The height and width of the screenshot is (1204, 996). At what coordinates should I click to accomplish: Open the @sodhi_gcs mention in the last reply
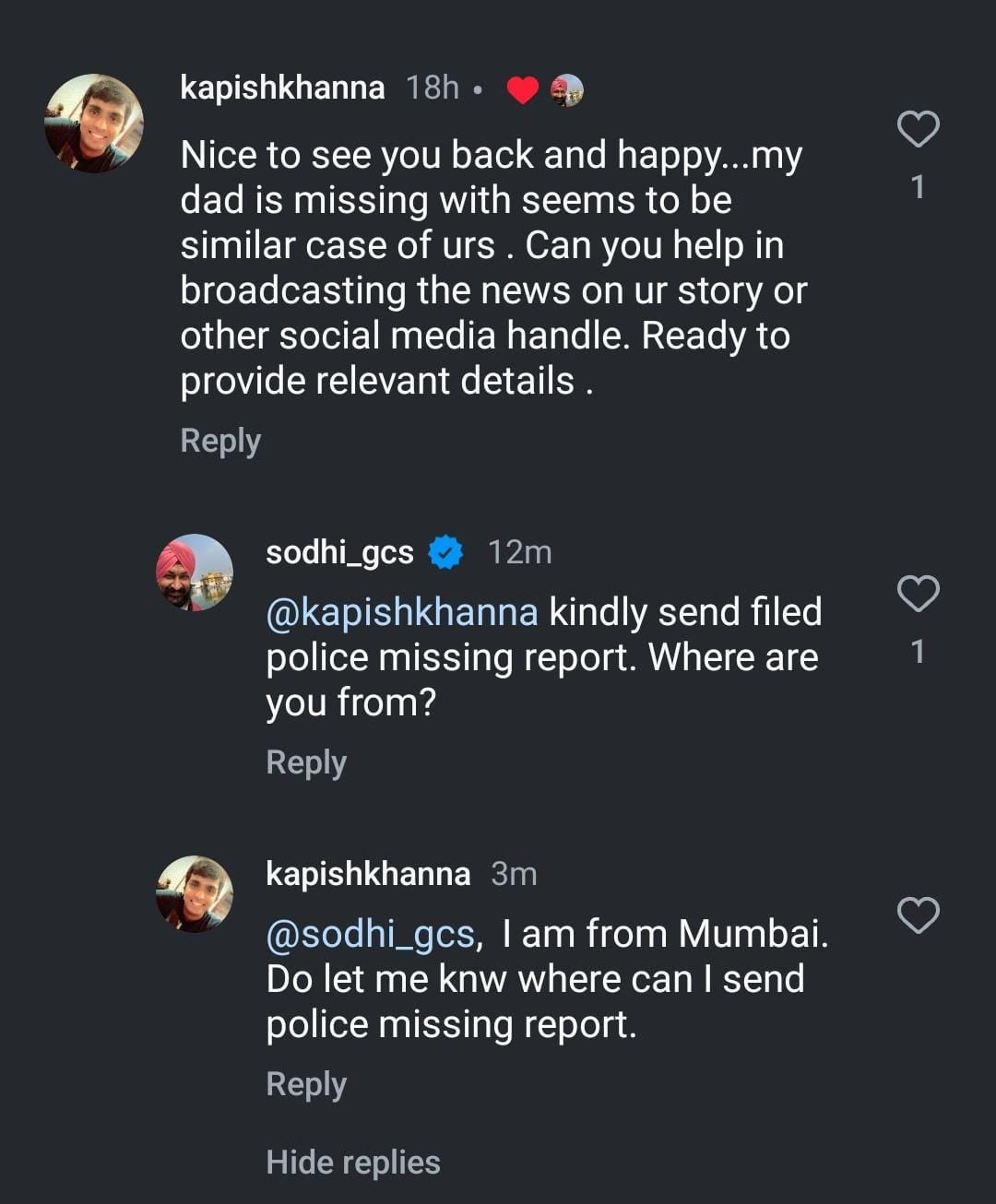[x=370, y=935]
